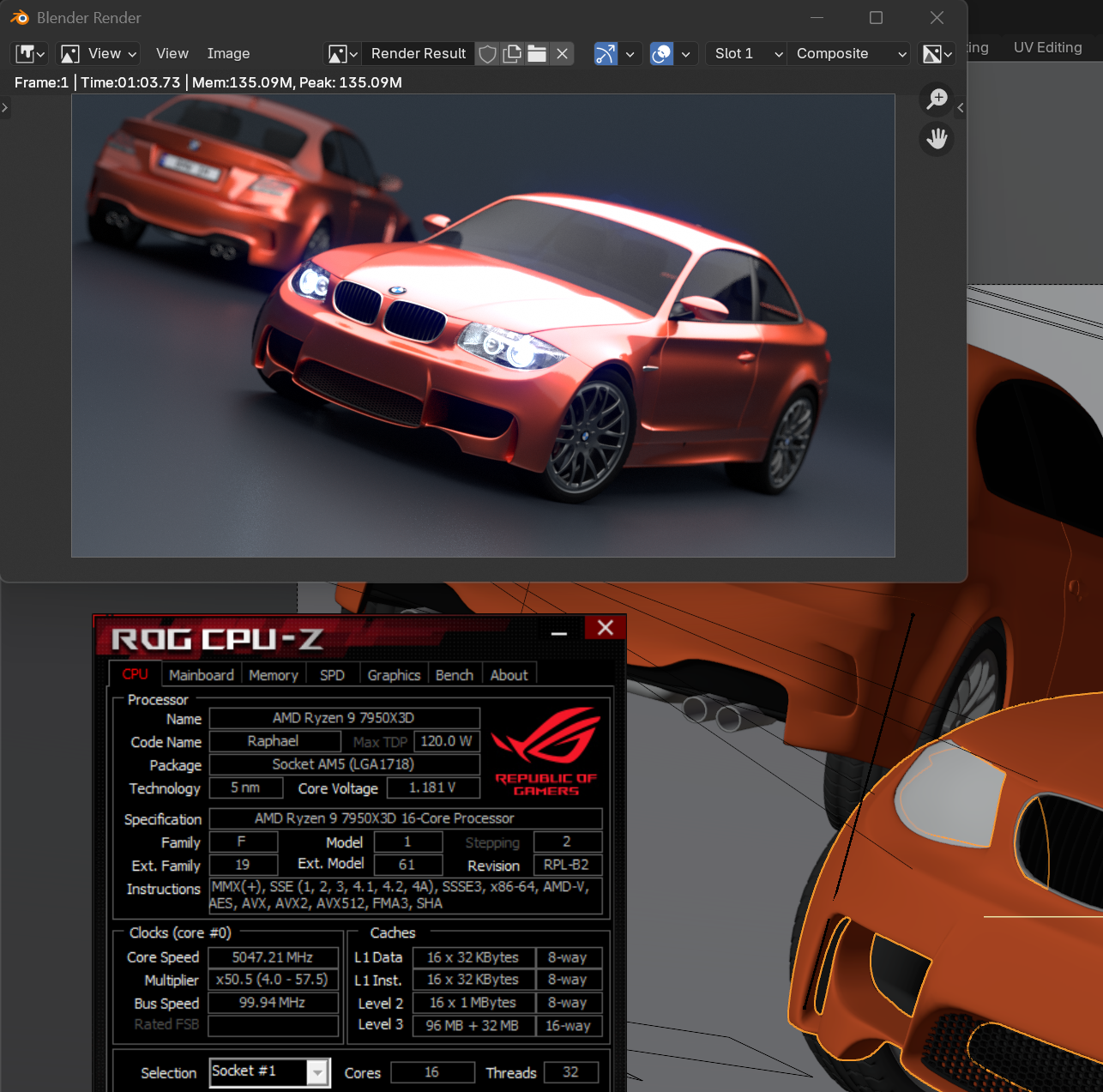Screen dimensions: 1103x1092
Task: Switch to Mainboard tab in CPU-Z
Action: pos(201,675)
